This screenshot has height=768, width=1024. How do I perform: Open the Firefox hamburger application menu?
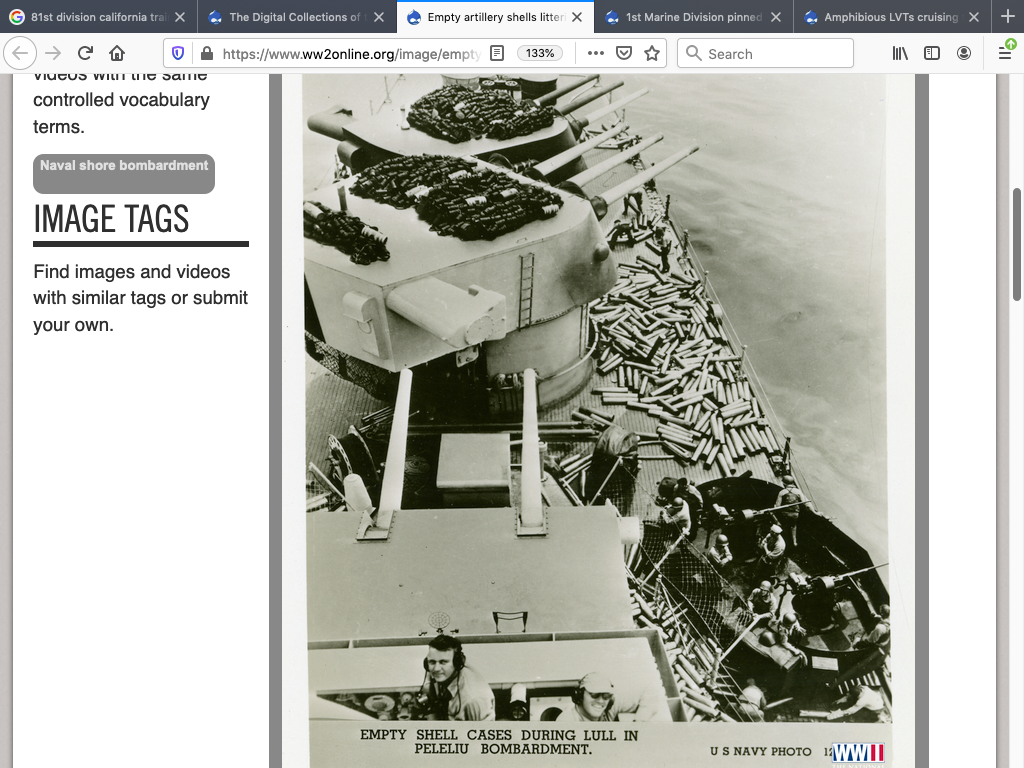click(1005, 54)
